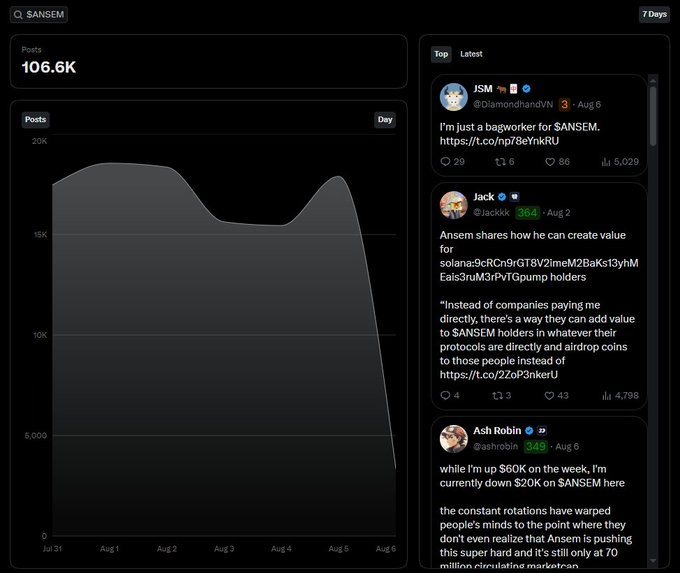Click views icon showing 5,029
Viewport: 680px width, 573px height.
pyautogui.click(x=606, y=162)
